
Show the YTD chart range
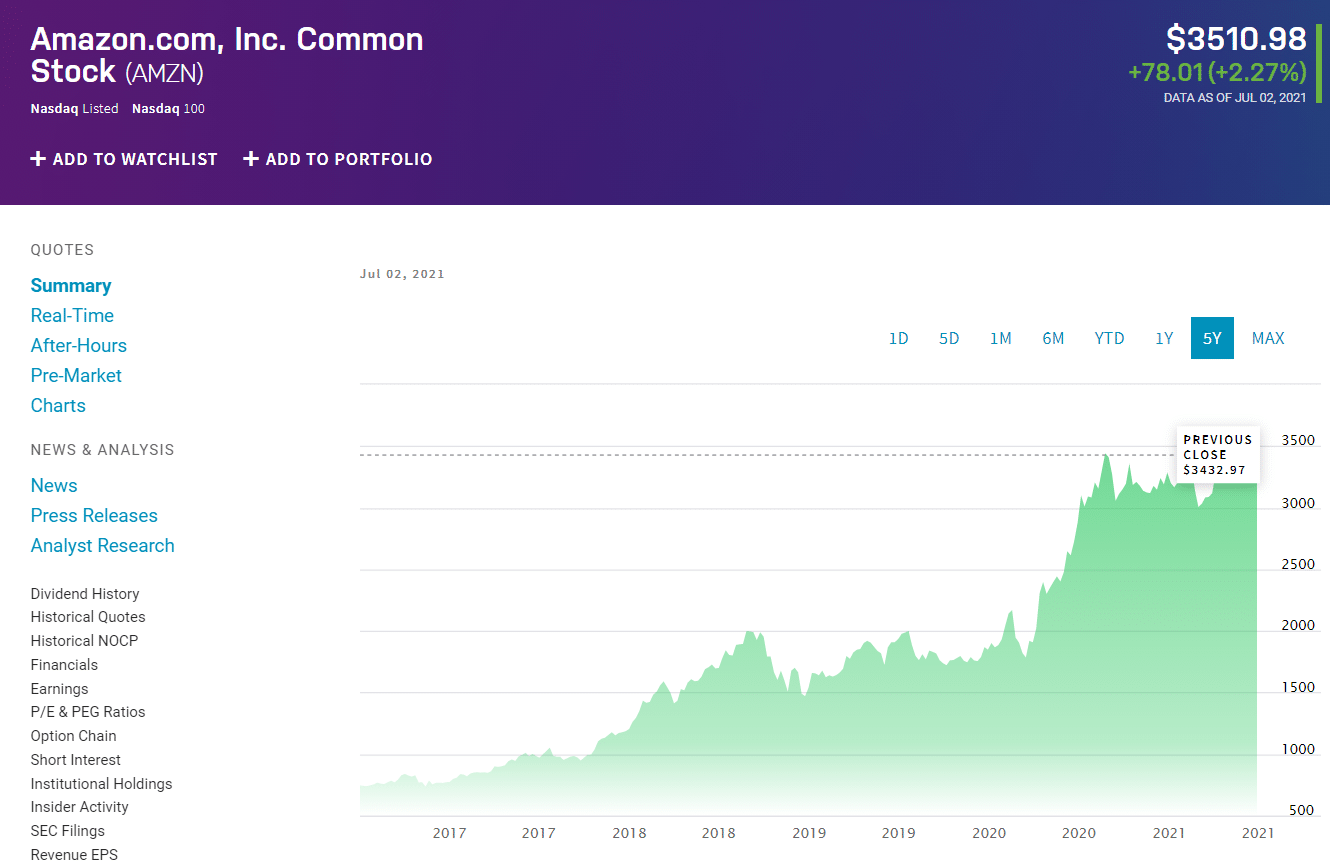click(1109, 338)
